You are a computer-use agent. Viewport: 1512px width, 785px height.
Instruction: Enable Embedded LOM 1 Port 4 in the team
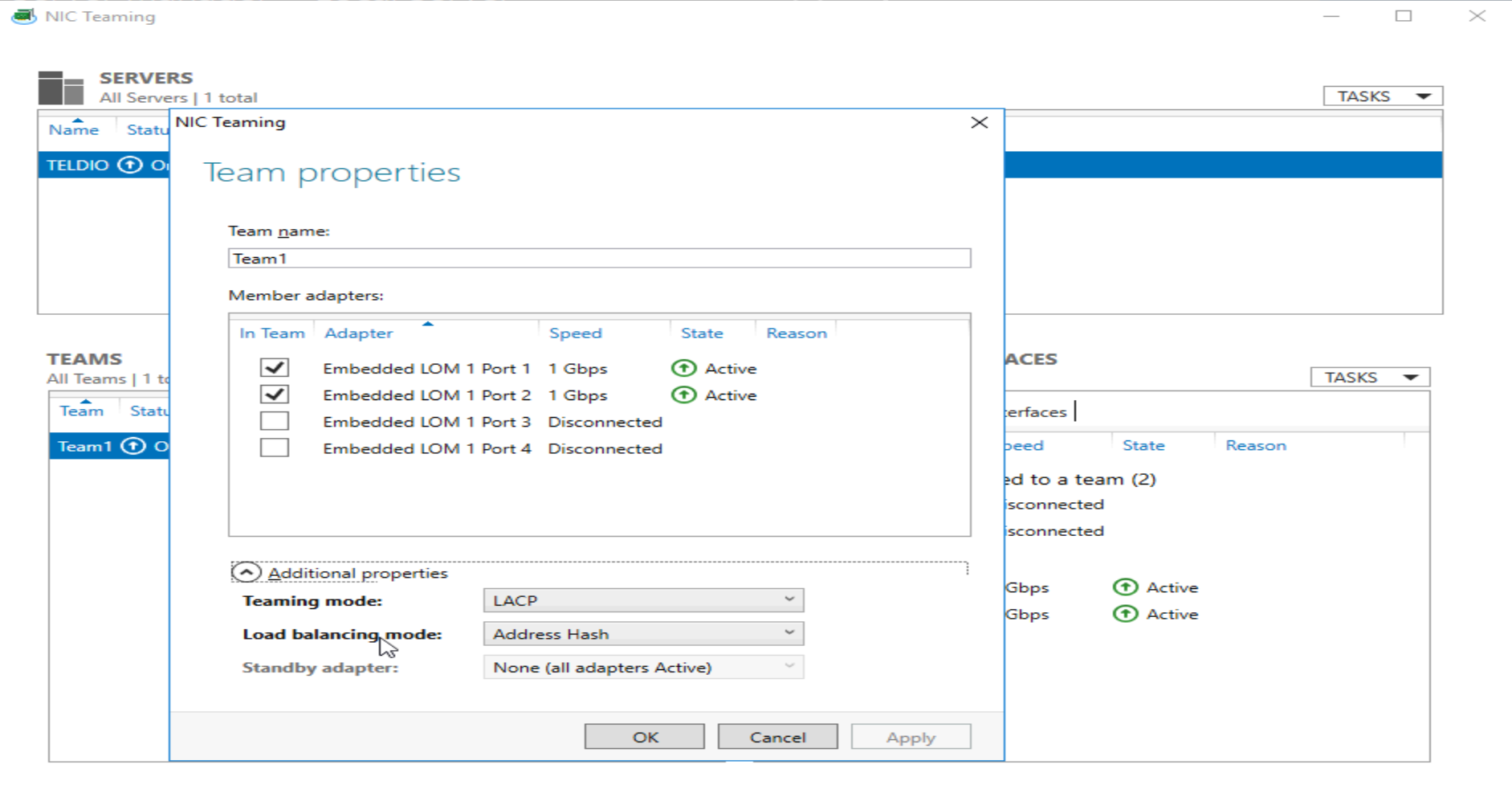click(x=274, y=448)
